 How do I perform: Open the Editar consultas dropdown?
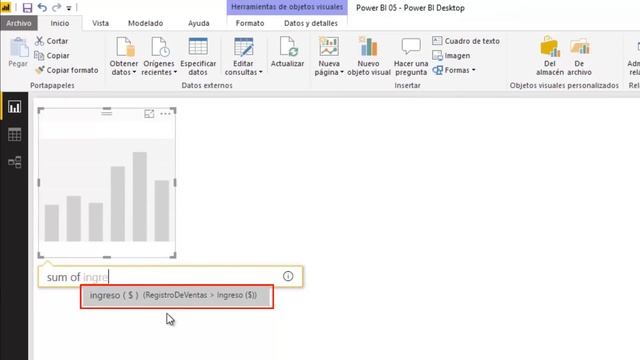click(x=243, y=56)
